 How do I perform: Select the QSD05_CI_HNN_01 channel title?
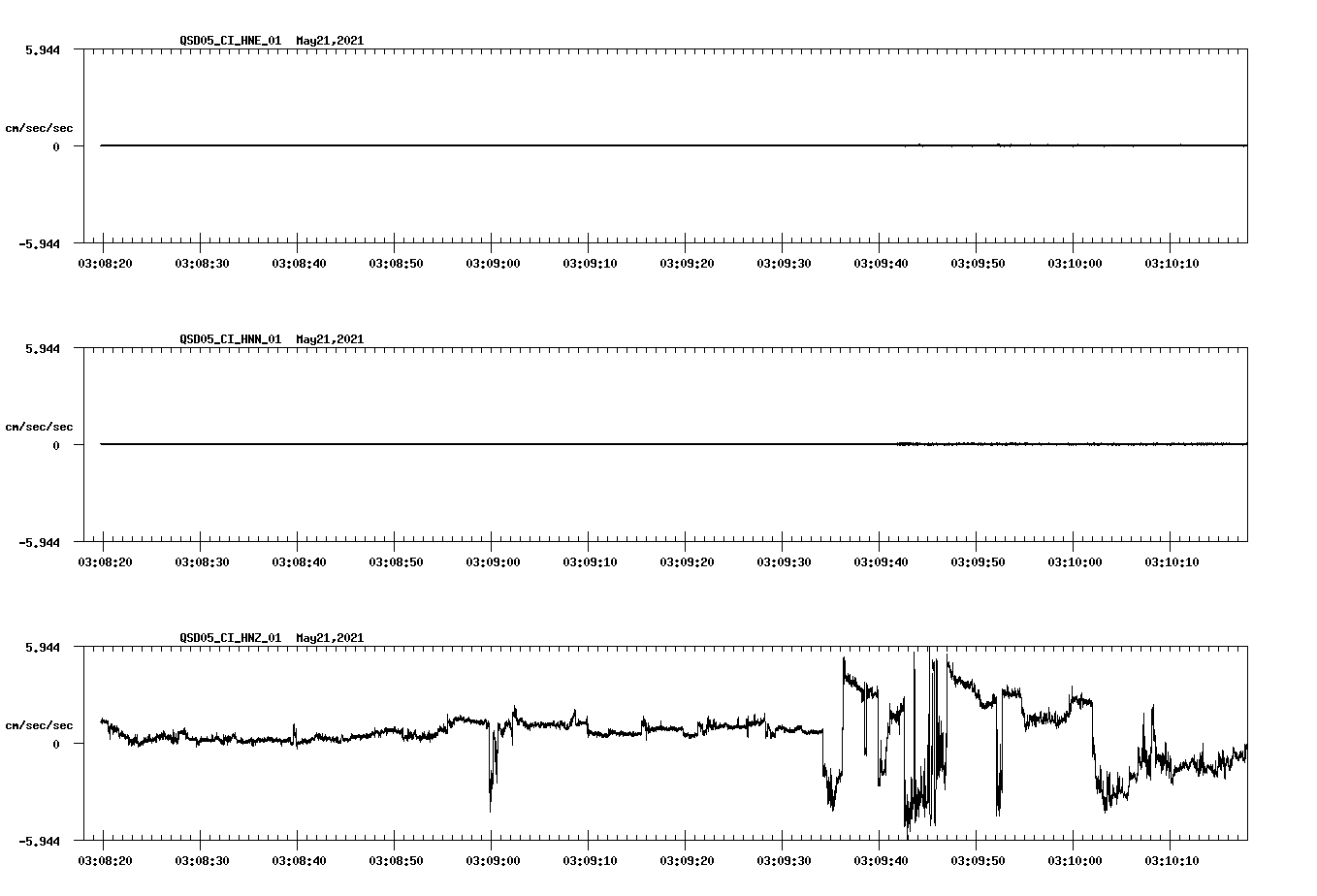tap(229, 339)
